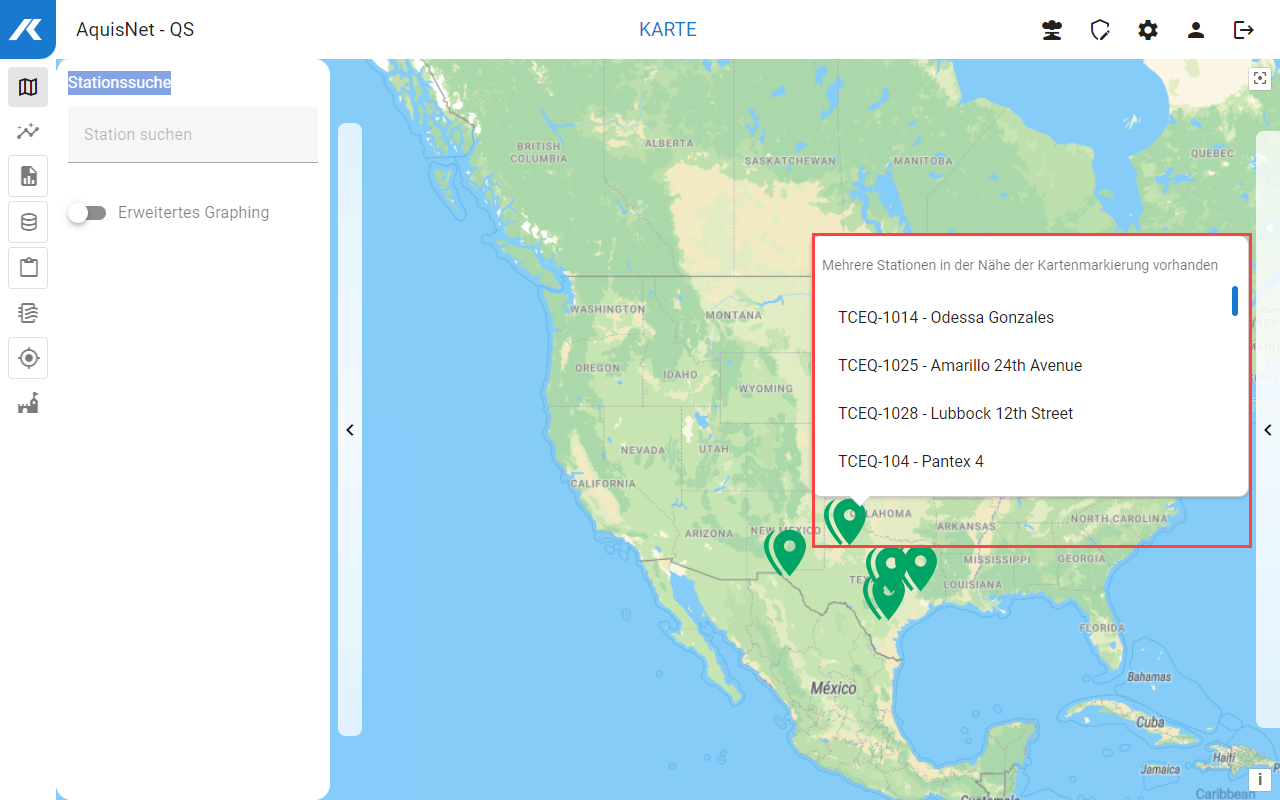The width and height of the screenshot is (1280, 800).
Task: Open settings via the gear icon
Action: [1148, 30]
